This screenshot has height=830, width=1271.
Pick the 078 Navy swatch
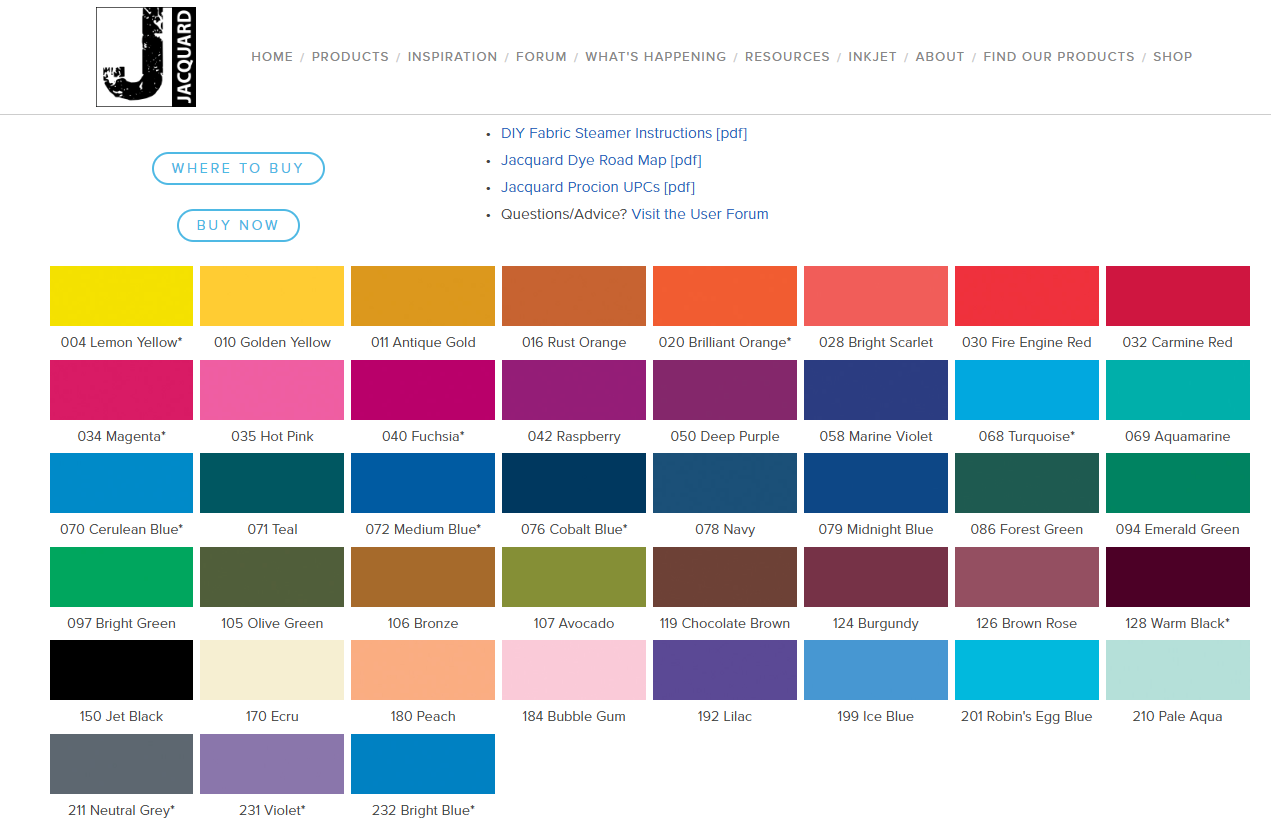tap(725, 483)
